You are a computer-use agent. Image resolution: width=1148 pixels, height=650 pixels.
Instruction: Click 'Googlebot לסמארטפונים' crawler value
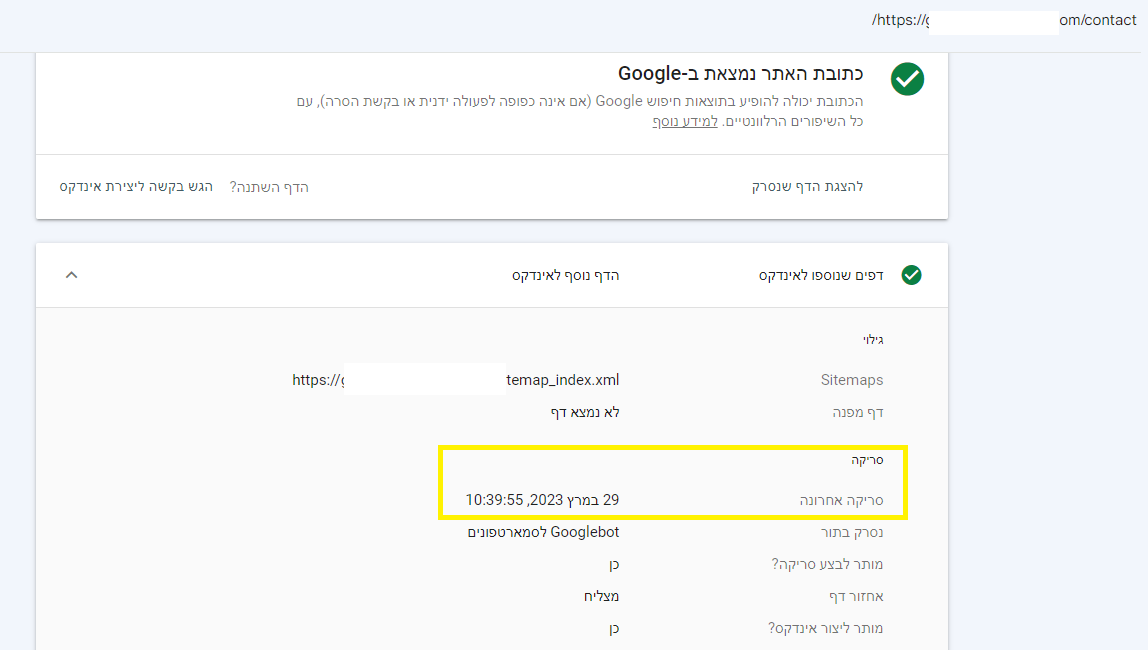[543, 532]
